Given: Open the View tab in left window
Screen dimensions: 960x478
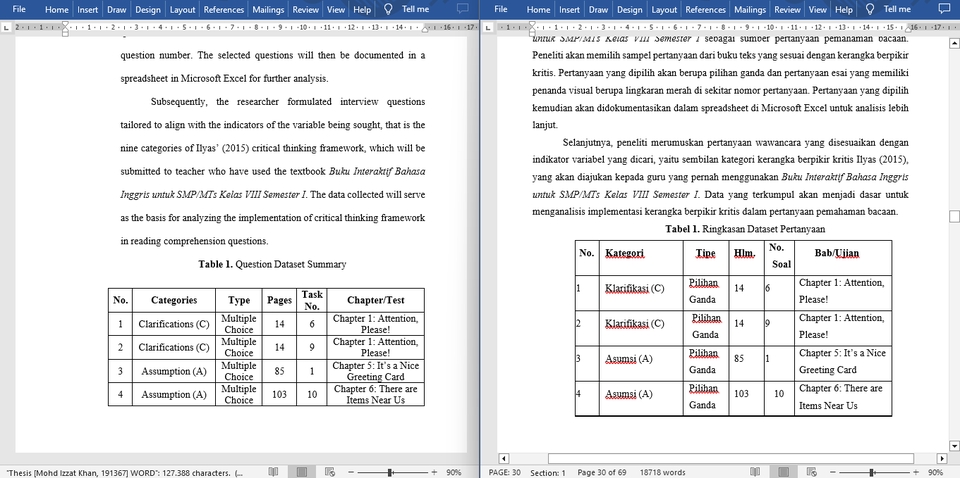Looking at the screenshot, I should point(336,9).
